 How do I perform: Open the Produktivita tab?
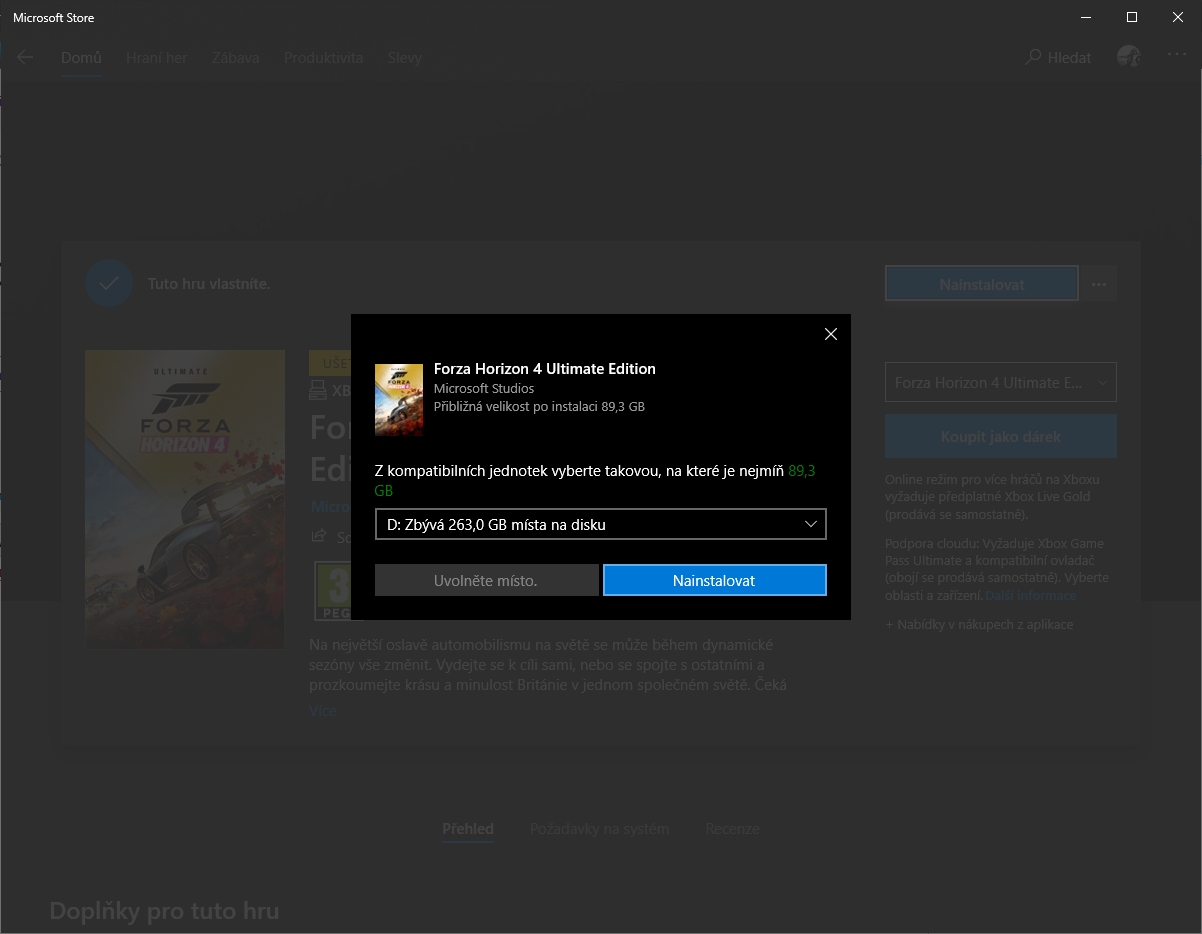(x=323, y=57)
